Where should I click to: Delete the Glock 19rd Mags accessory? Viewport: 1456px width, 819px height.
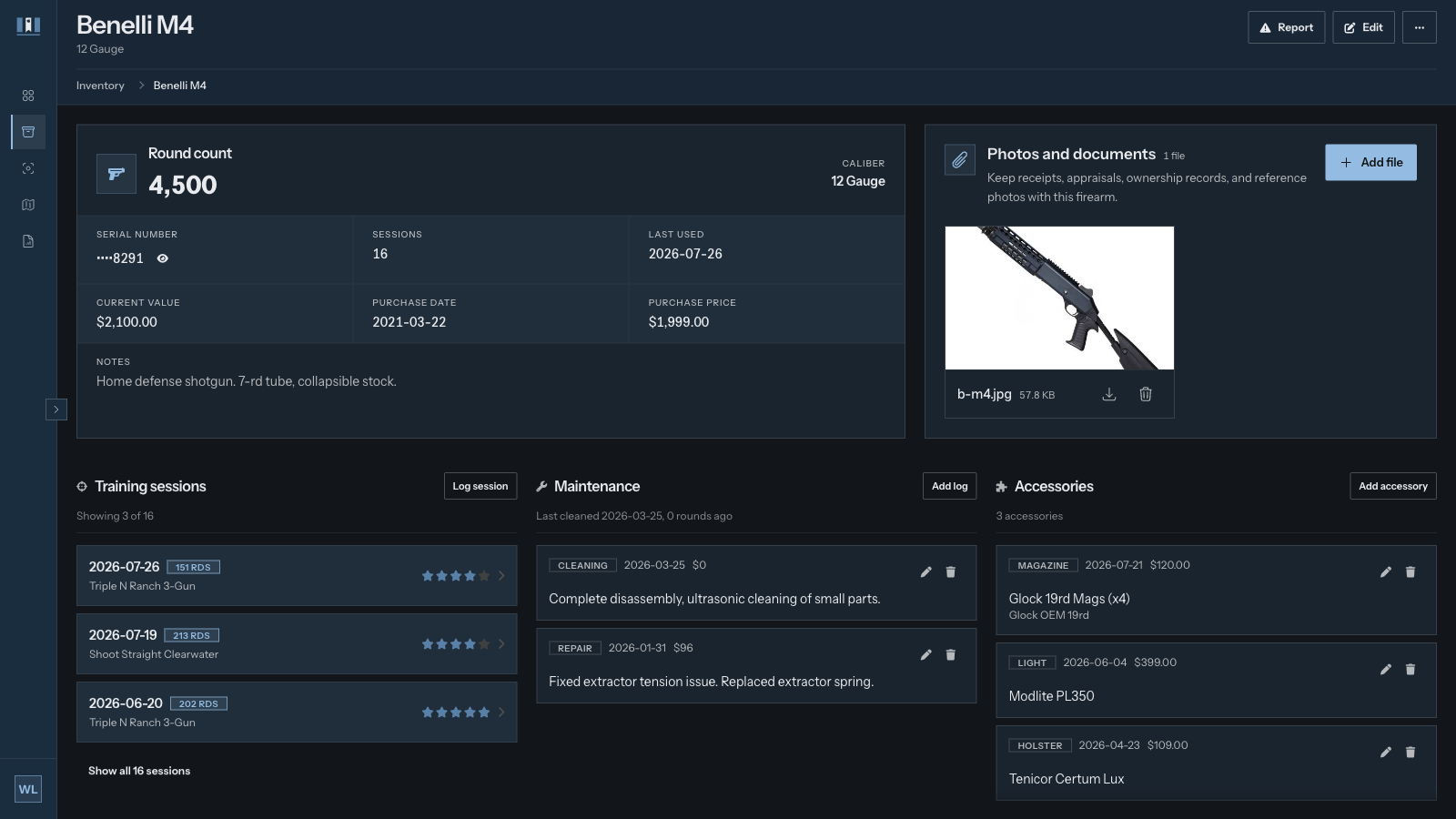(x=1410, y=572)
